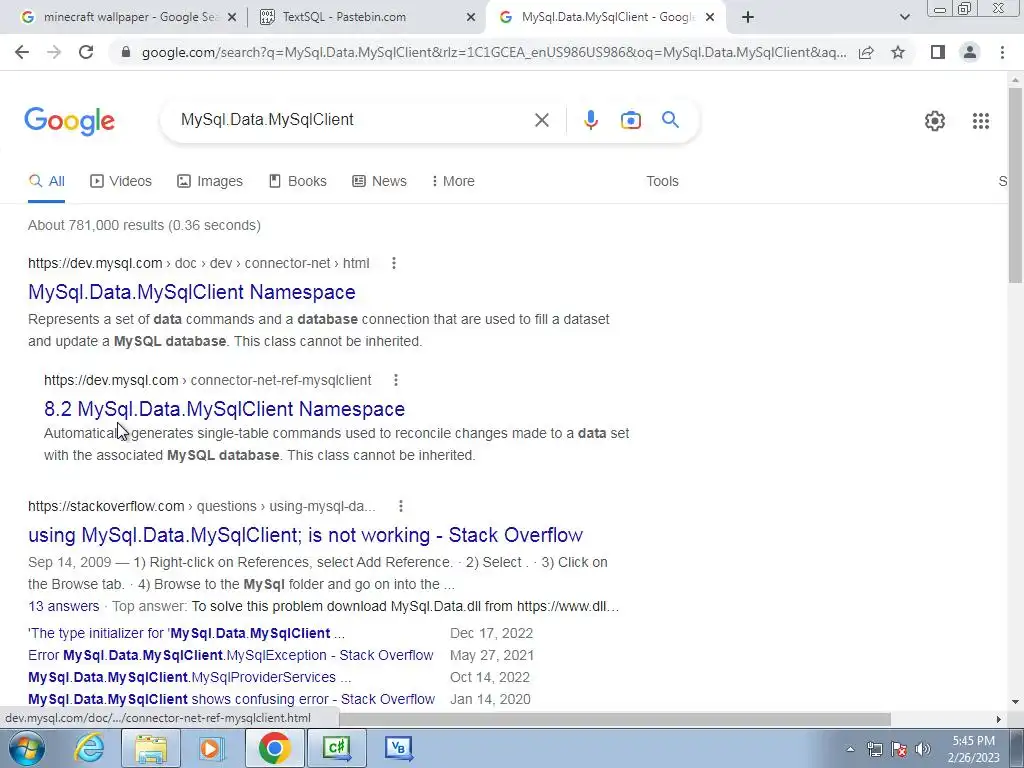Open the Chrome profile avatar
Viewport: 1024px width, 768px height.
point(970,52)
